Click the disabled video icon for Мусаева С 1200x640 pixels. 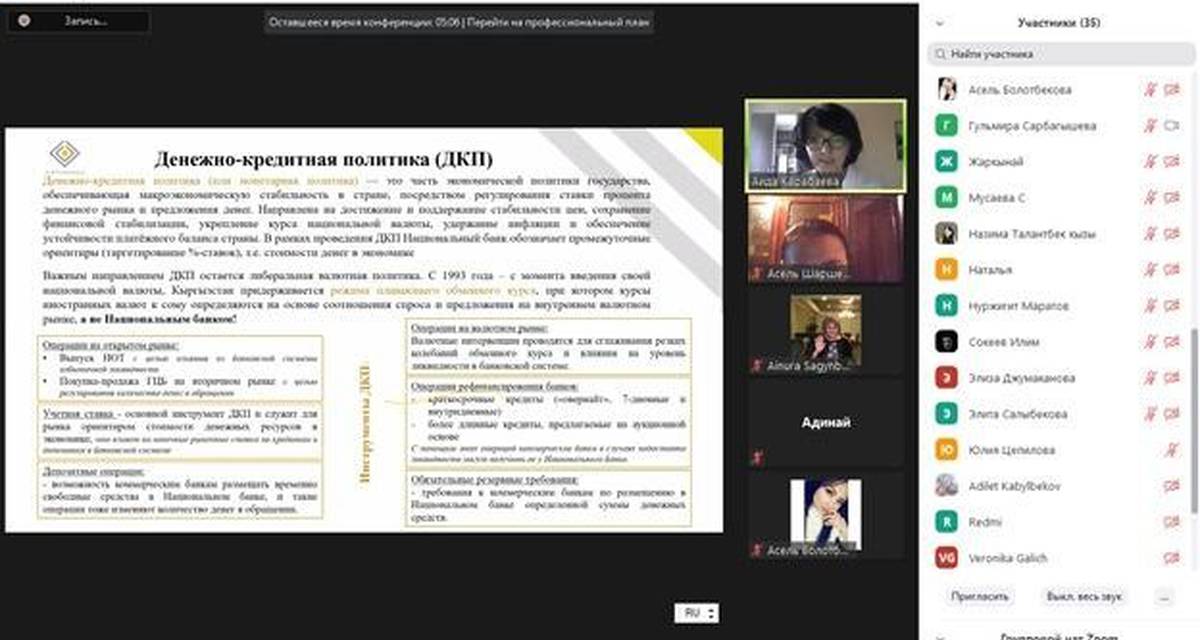coord(1172,198)
